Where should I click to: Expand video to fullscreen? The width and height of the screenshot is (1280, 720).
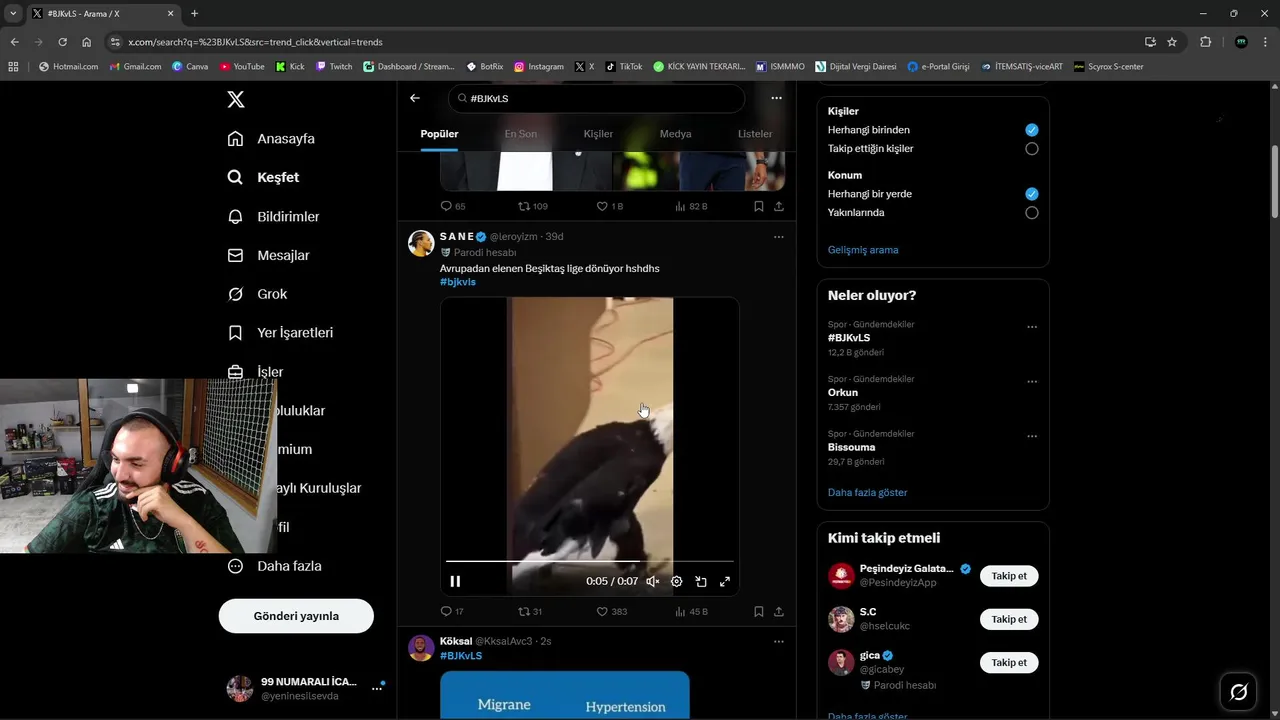(725, 581)
